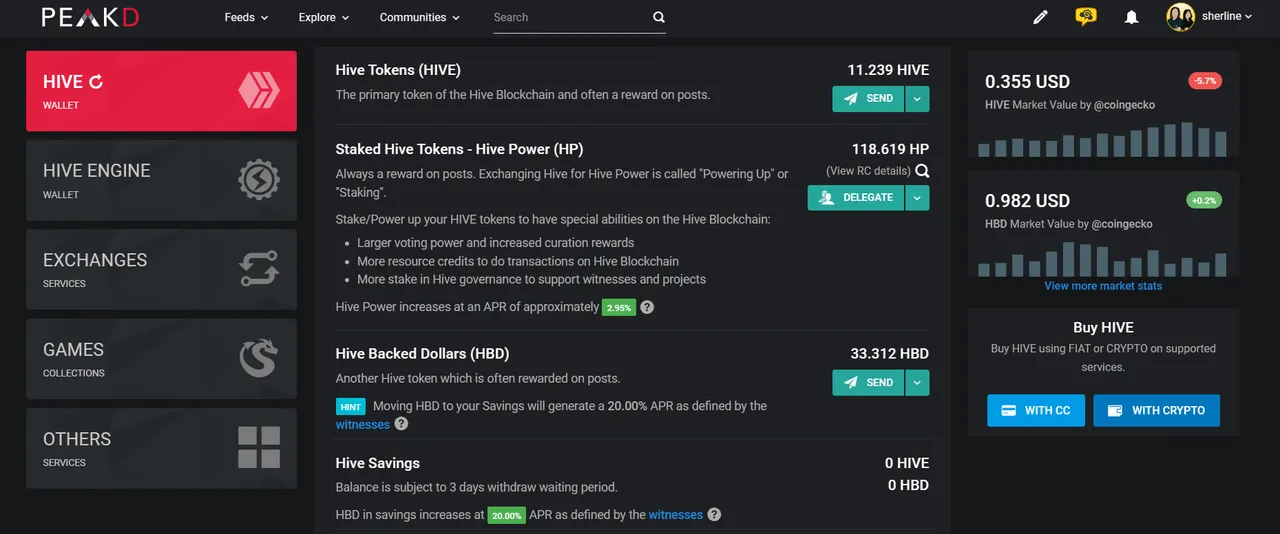Click the dragon games icon

click(x=259, y=359)
